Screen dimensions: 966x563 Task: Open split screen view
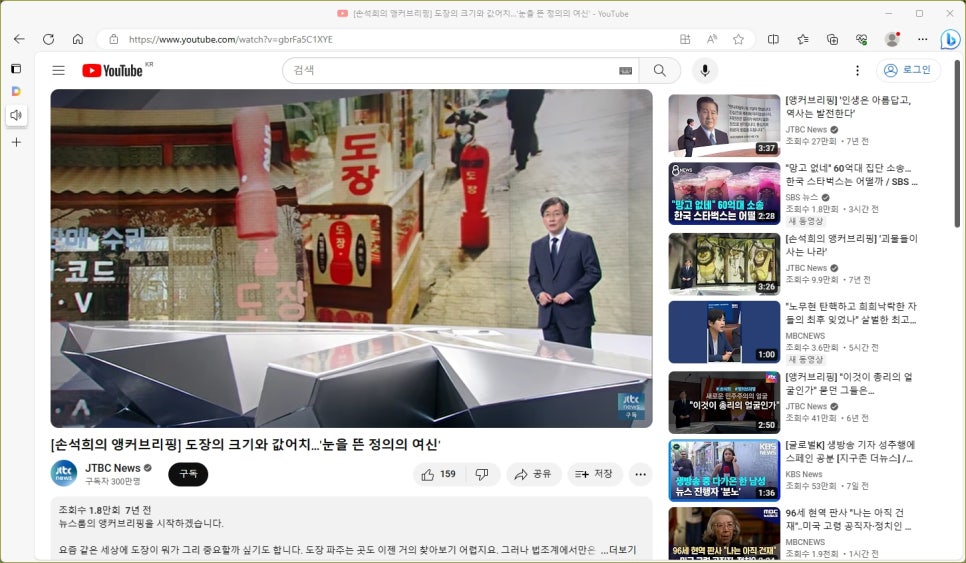(x=773, y=39)
